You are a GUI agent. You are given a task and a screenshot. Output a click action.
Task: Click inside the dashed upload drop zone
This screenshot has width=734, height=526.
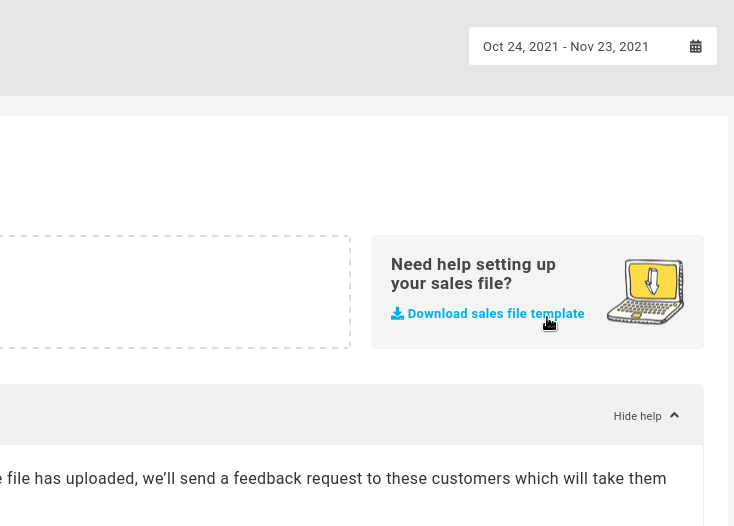pos(175,292)
